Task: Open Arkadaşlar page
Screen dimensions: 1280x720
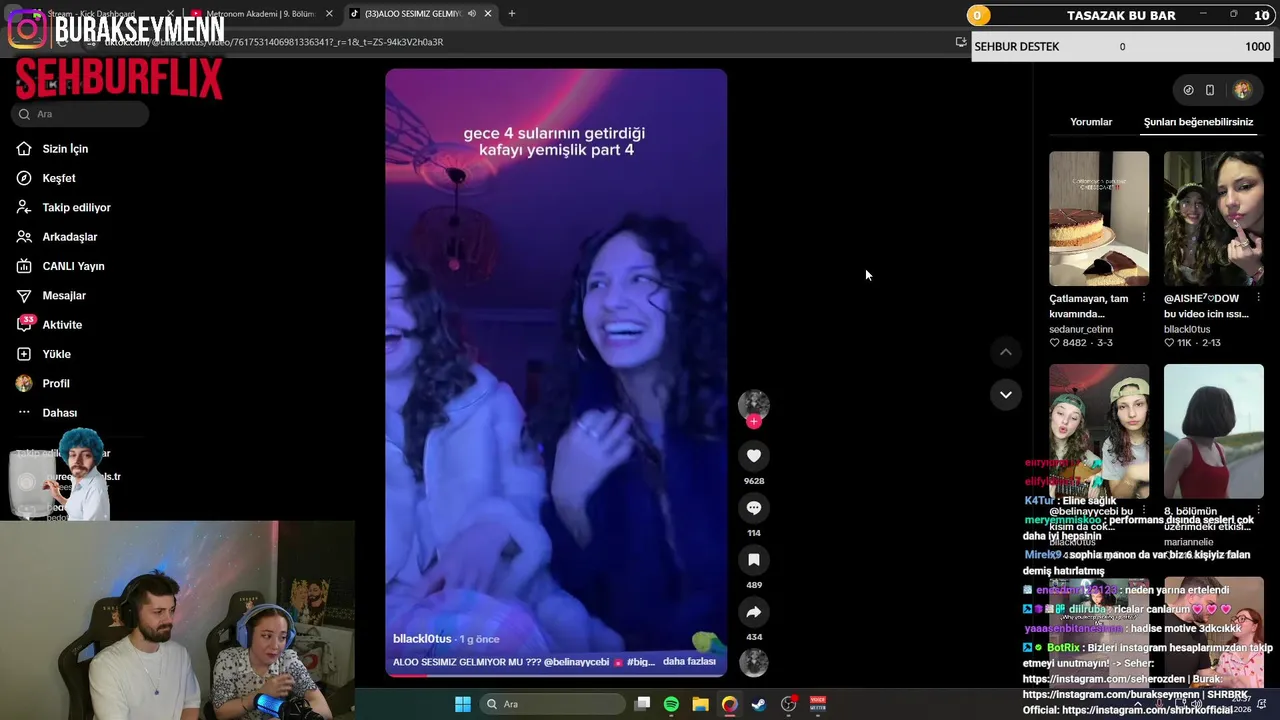Action: click(x=56, y=237)
